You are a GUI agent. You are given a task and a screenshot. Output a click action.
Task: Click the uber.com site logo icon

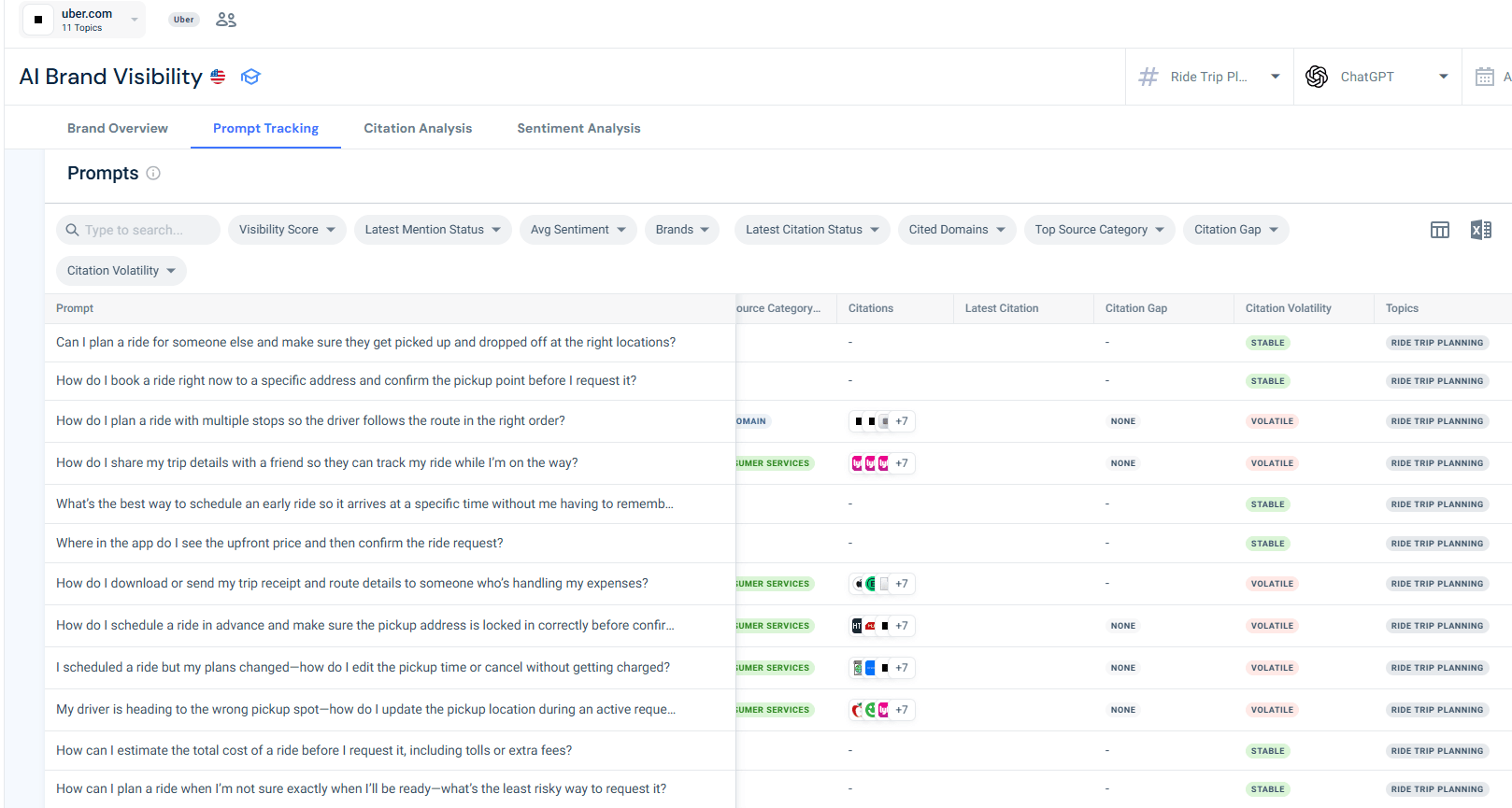(38, 20)
